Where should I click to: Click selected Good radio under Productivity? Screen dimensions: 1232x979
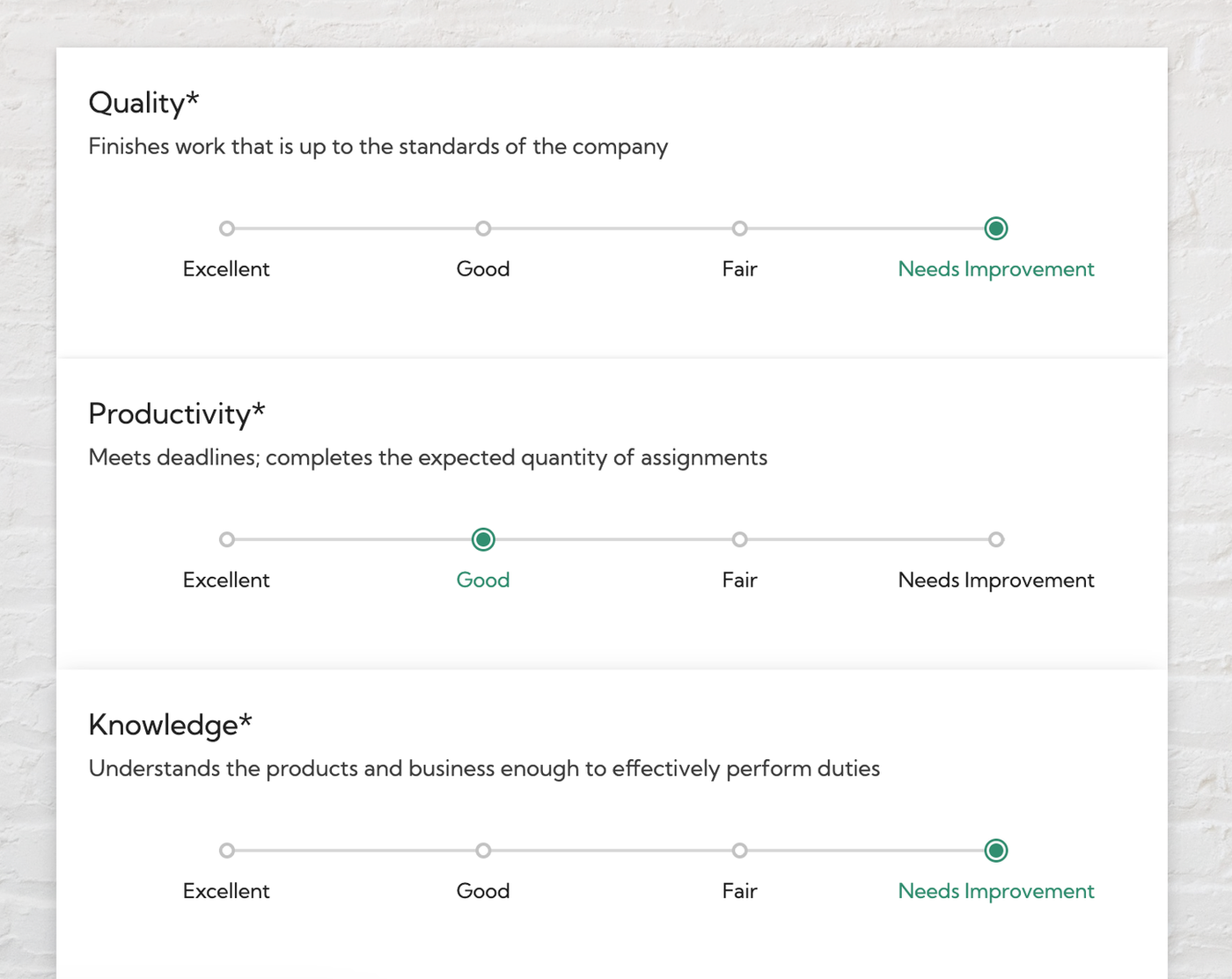[x=483, y=539]
